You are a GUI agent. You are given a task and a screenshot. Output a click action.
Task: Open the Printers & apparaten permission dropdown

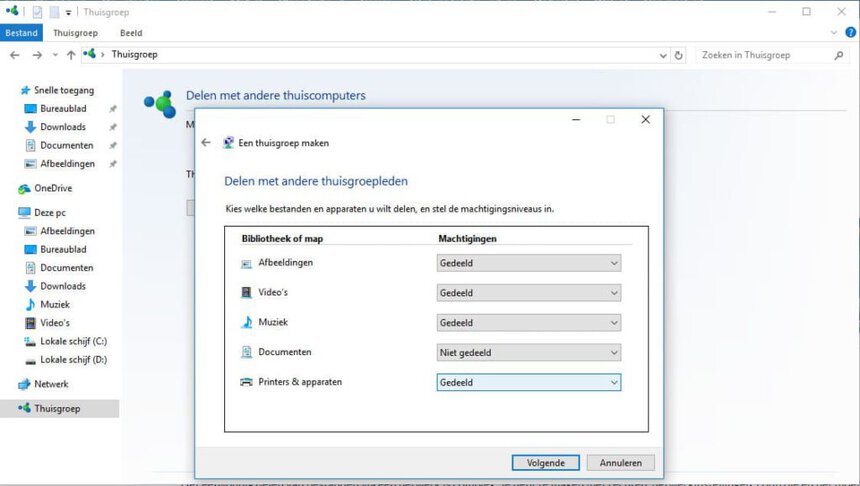(529, 382)
